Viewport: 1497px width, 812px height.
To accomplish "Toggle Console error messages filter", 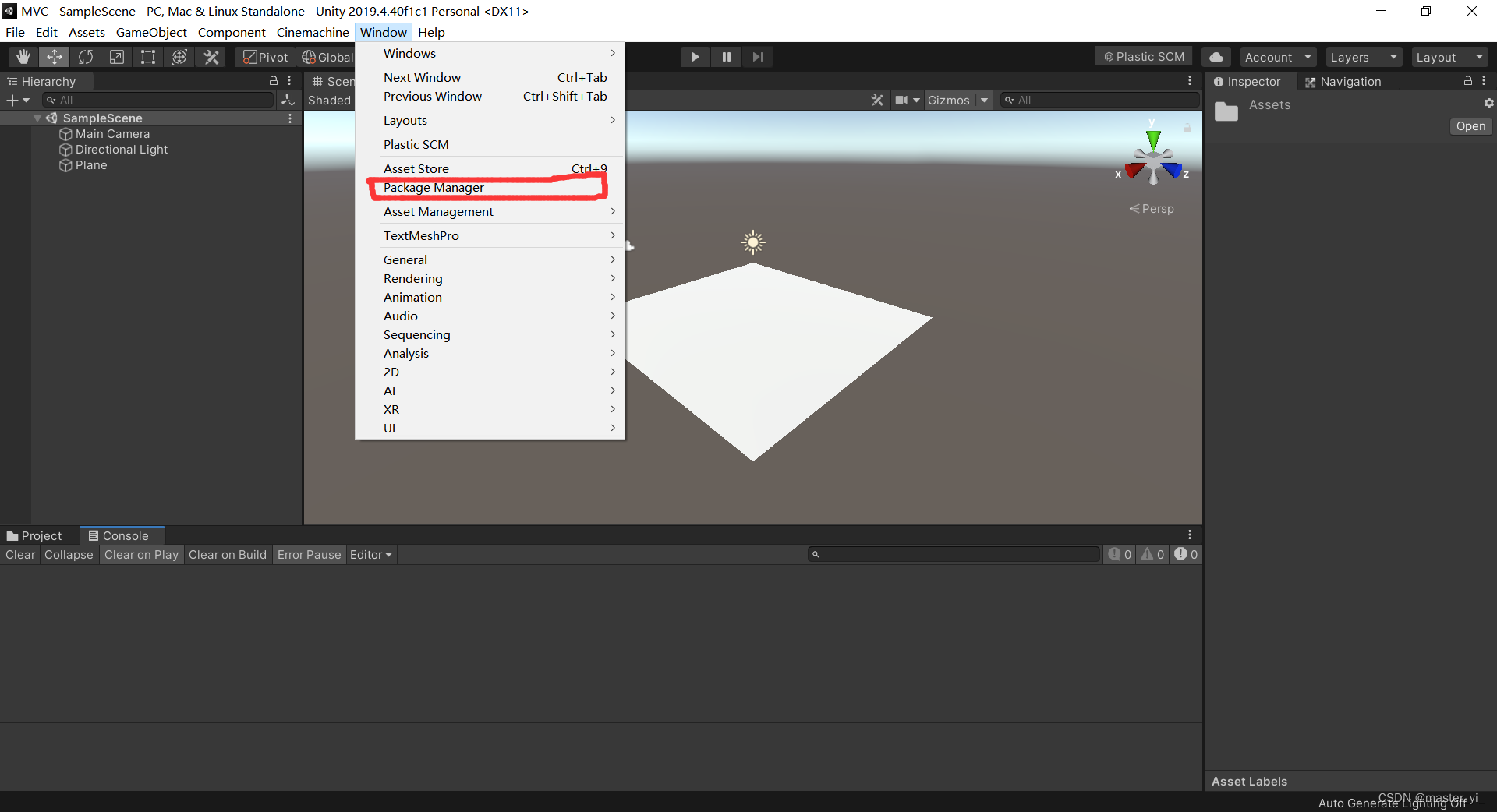I will [x=1186, y=555].
